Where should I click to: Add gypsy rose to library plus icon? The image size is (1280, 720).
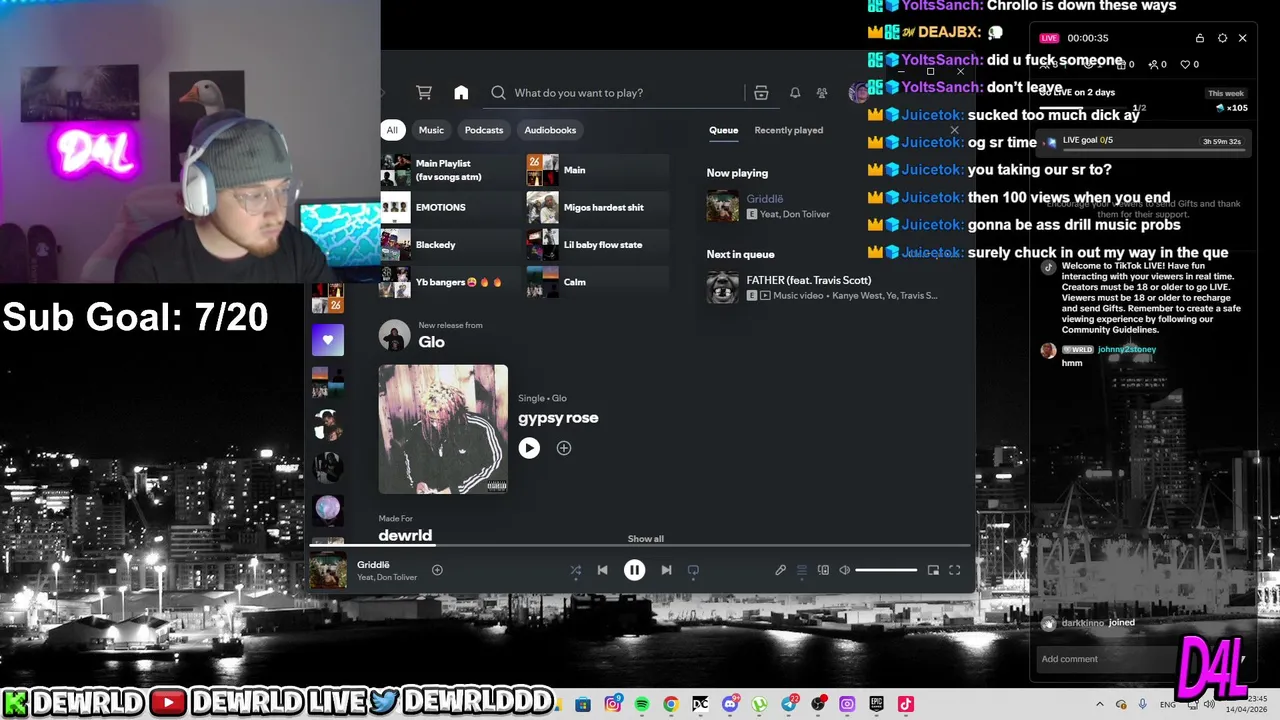click(564, 448)
